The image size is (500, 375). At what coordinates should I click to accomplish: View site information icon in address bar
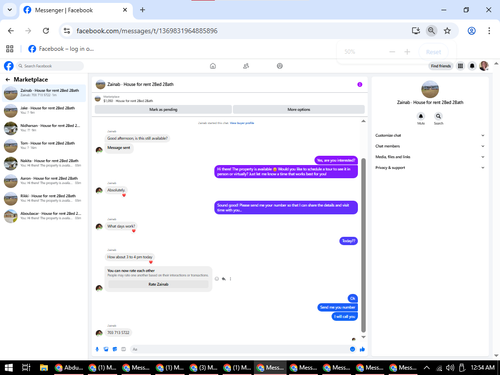click(67, 31)
